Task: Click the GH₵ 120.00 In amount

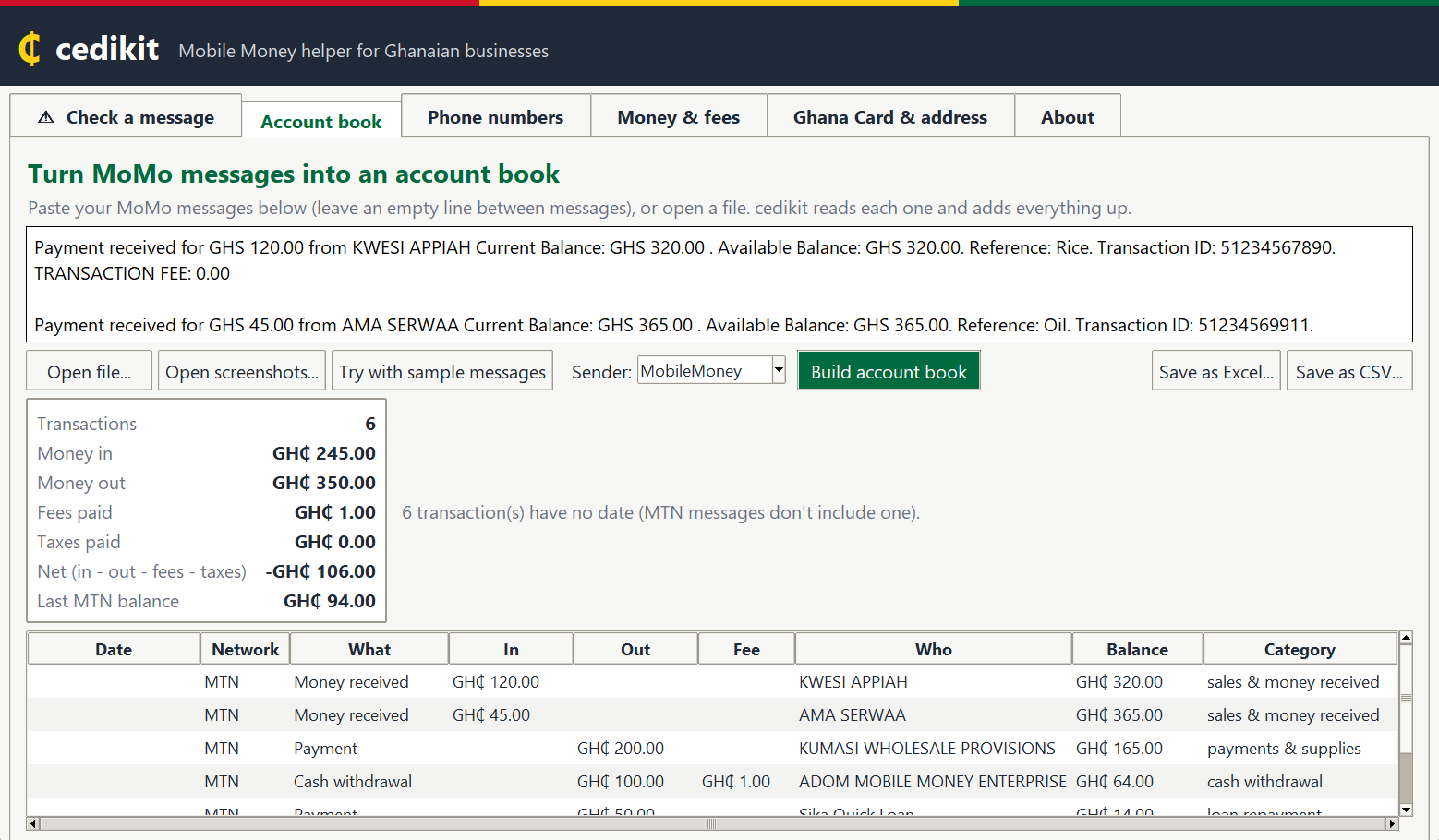Action: click(x=496, y=682)
